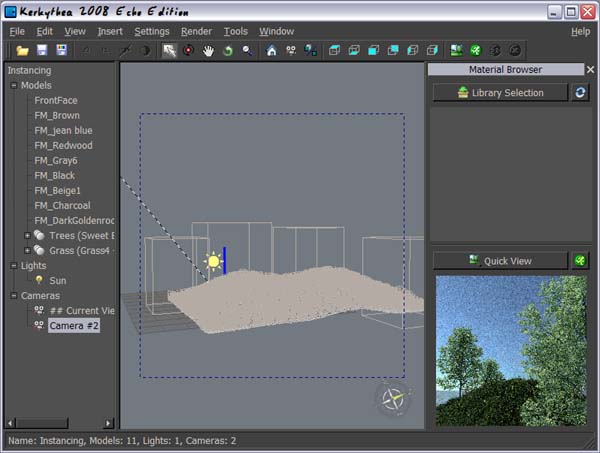600x453 pixels.
Task: Click the green refresh icon beside Quick View
Action: click(580, 261)
